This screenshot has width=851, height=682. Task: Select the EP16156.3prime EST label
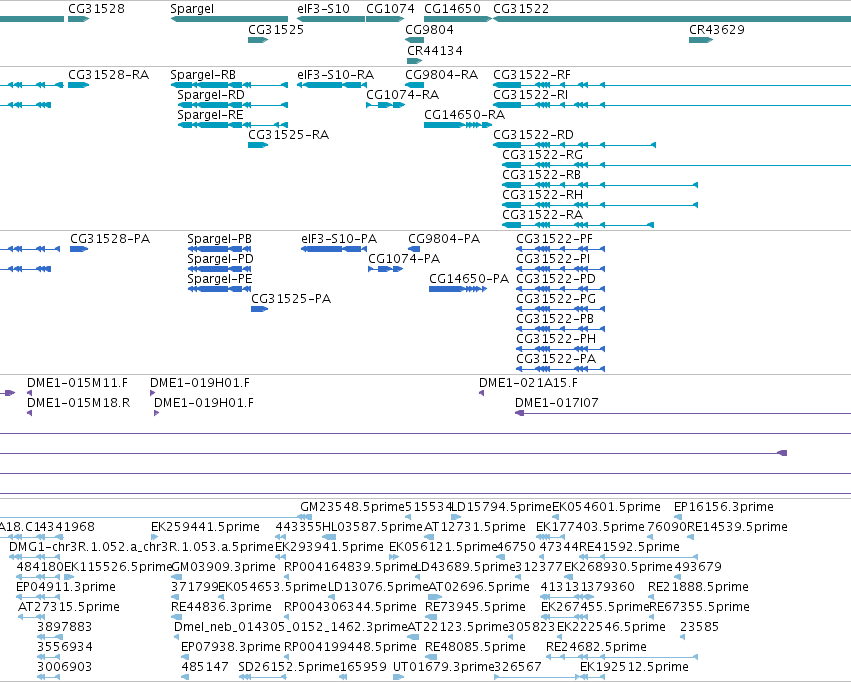click(x=723, y=507)
